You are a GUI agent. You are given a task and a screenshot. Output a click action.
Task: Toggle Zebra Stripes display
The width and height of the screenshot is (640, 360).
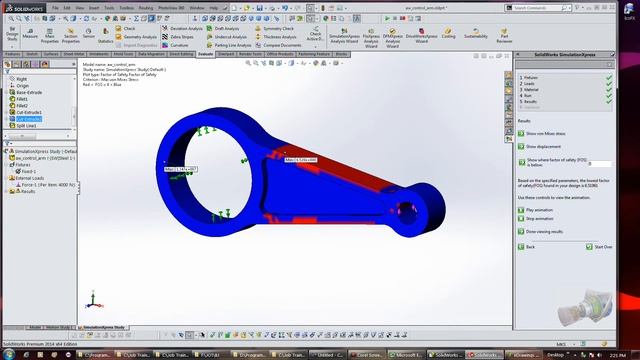coord(178,37)
